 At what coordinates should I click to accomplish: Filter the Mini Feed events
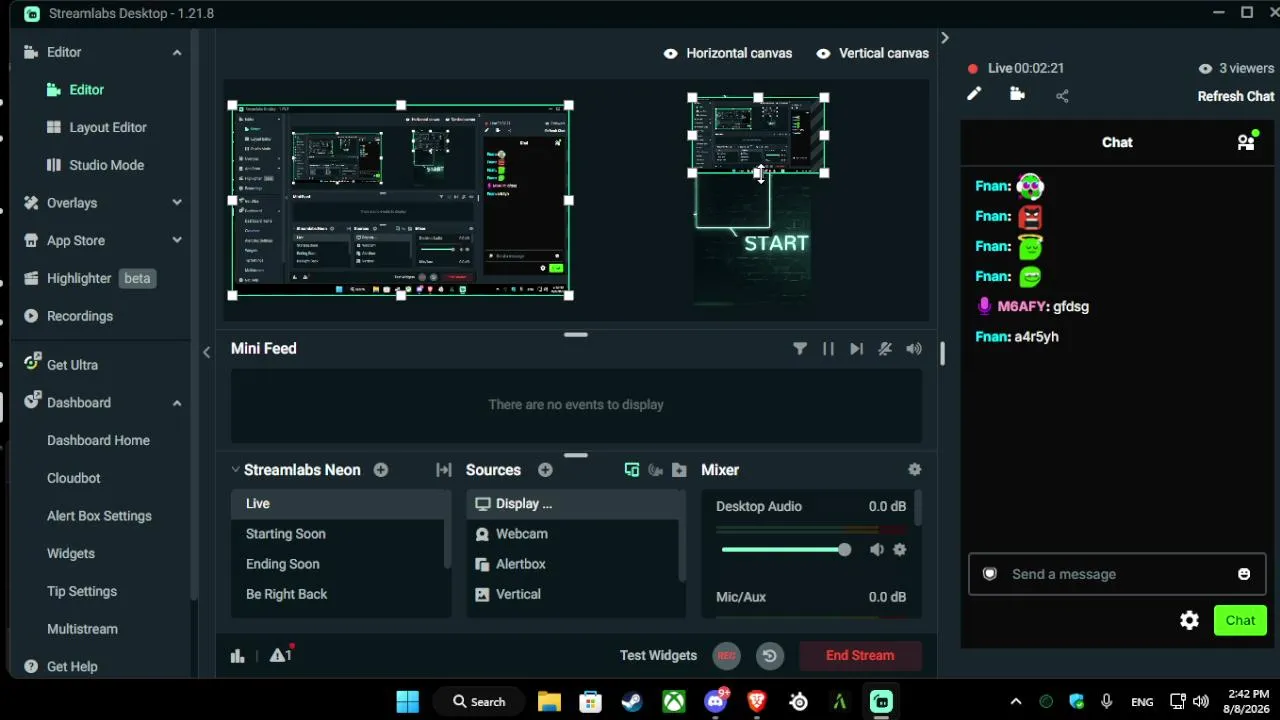pyautogui.click(x=800, y=348)
